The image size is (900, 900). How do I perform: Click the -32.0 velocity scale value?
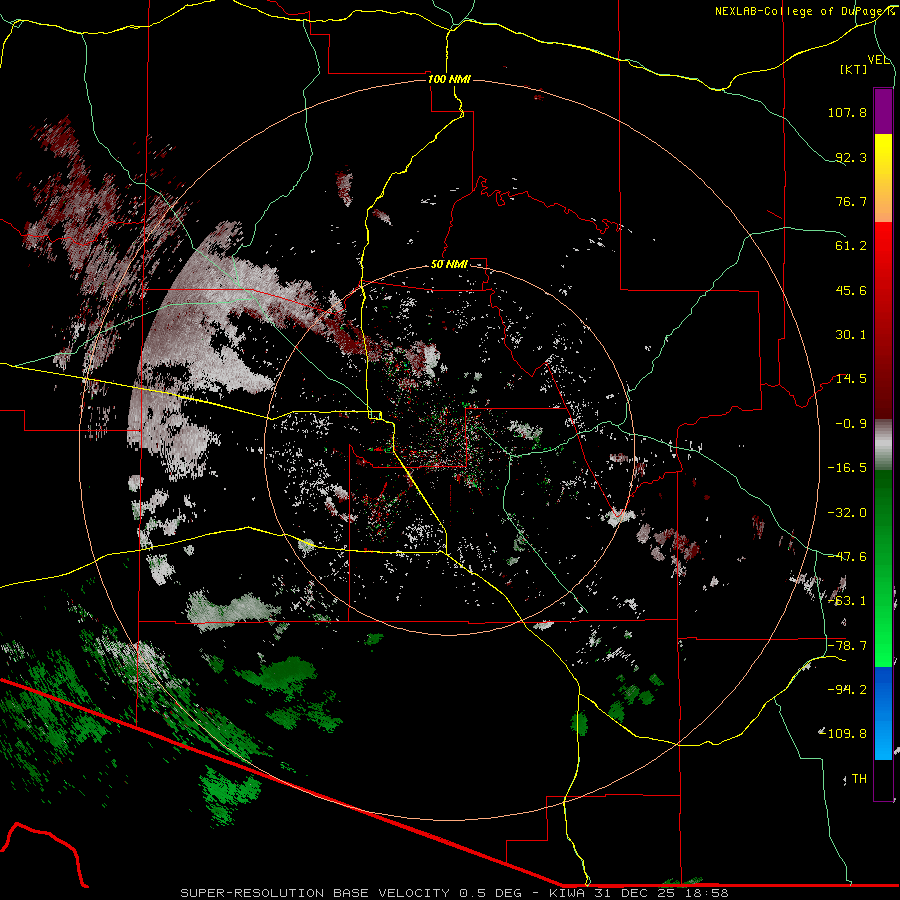(x=847, y=513)
